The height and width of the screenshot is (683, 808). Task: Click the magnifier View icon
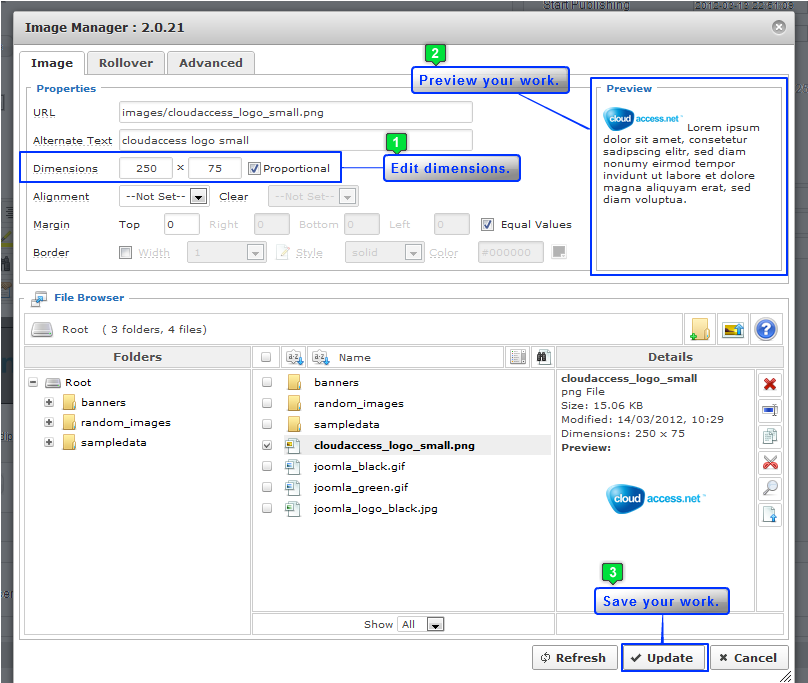(x=770, y=488)
